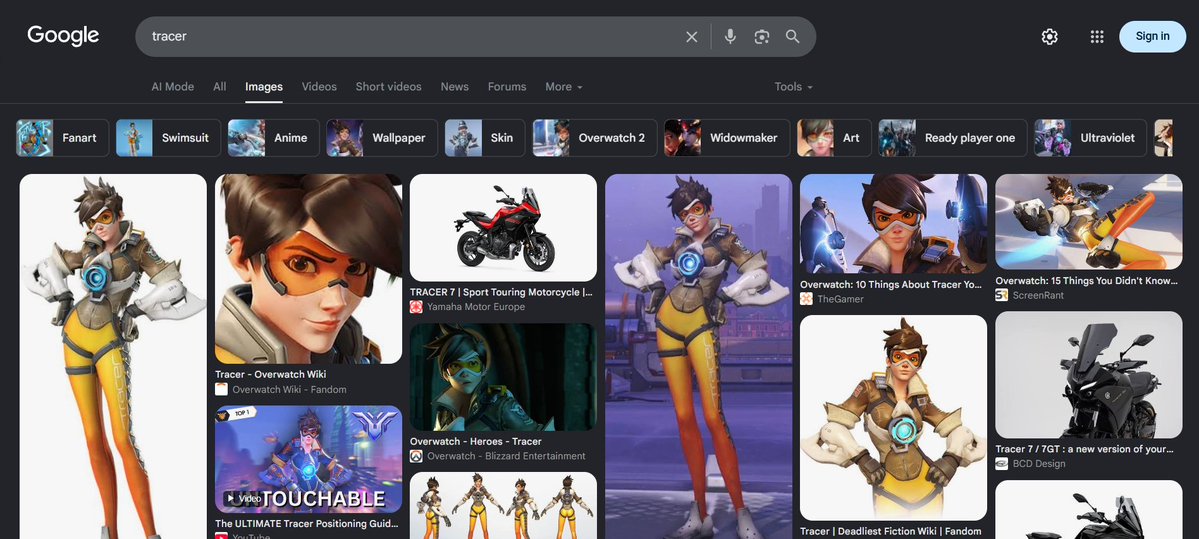Open TheGamer Tracer close-up thumbnail
1199x539 pixels.
893,224
